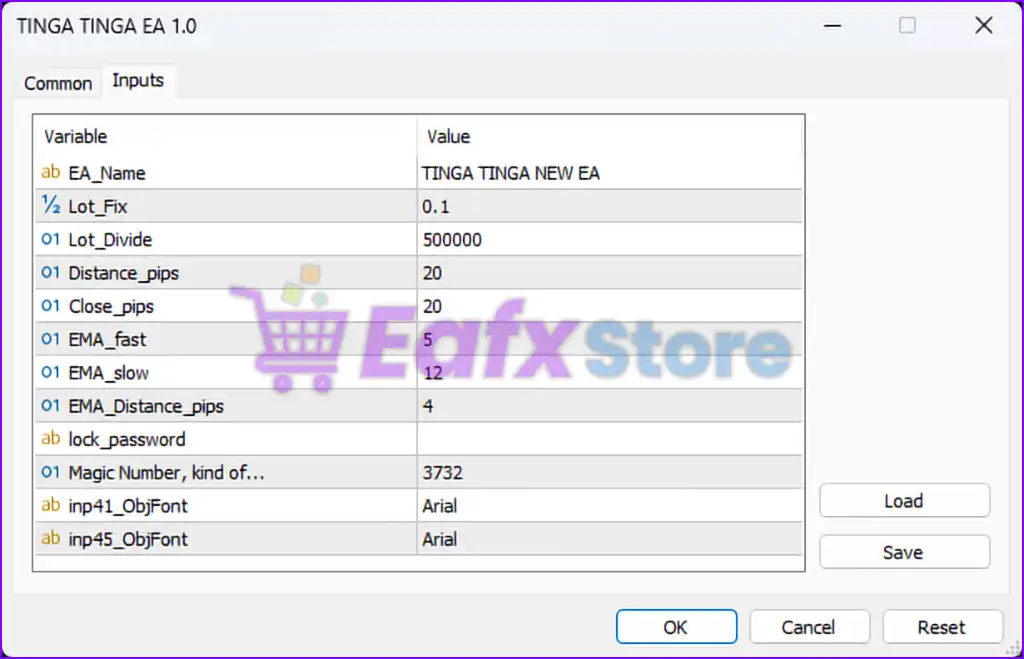Edit the Close_pips value 20
The image size is (1024, 659).
pos(610,306)
